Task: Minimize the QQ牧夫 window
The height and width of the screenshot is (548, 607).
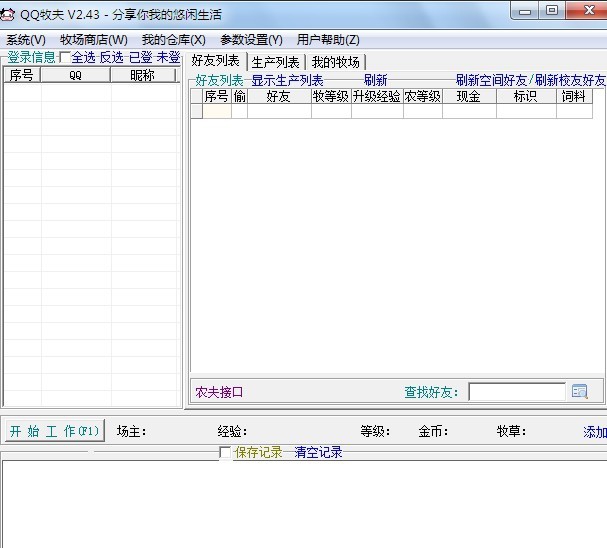Action: click(x=525, y=11)
